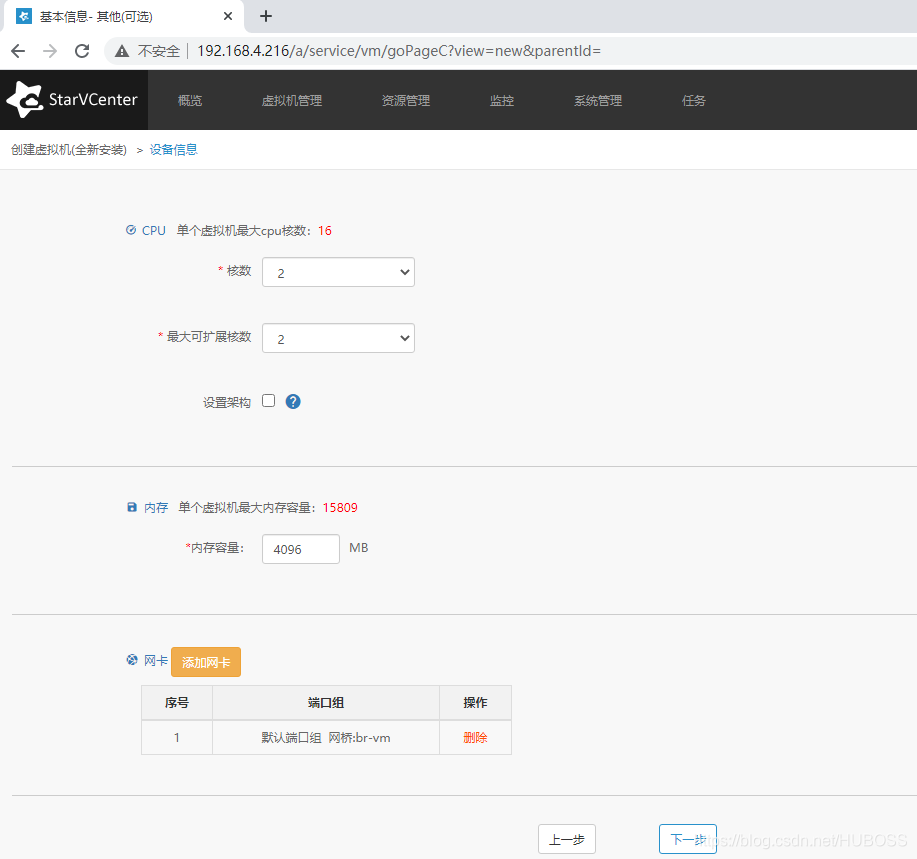Viewport: 917px width, 859px height.
Task: Open the 最大可扩展核数 dropdown
Action: 338,338
